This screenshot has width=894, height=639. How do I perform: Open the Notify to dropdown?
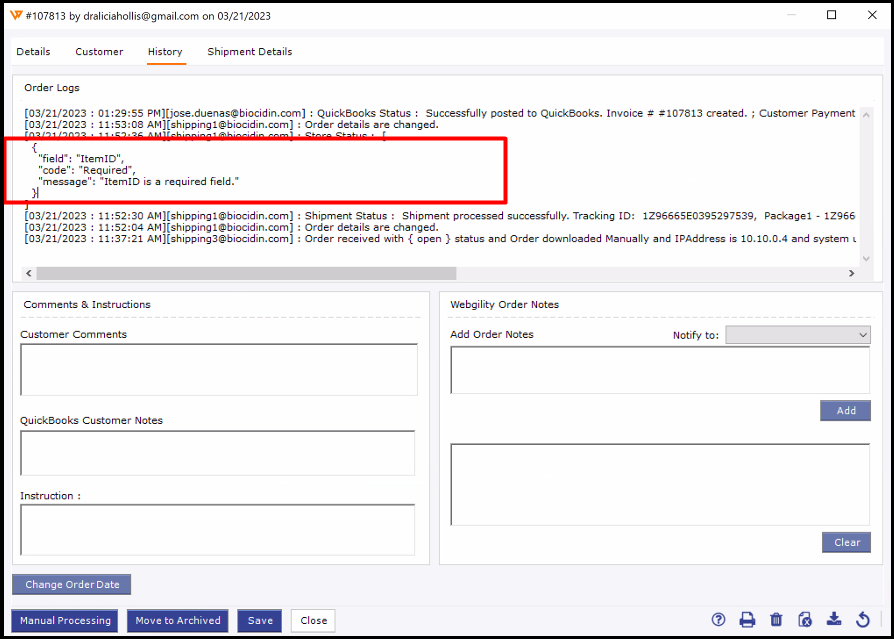click(797, 335)
